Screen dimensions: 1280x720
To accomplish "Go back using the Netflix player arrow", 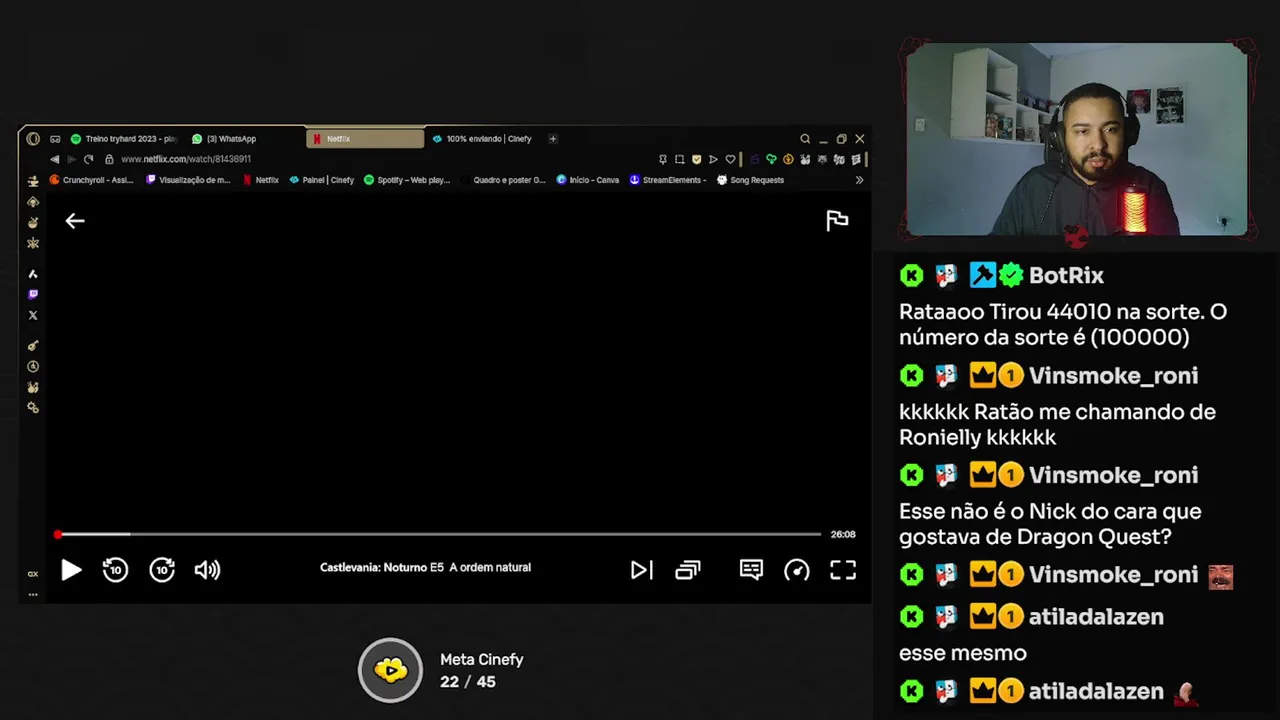I will [75, 221].
